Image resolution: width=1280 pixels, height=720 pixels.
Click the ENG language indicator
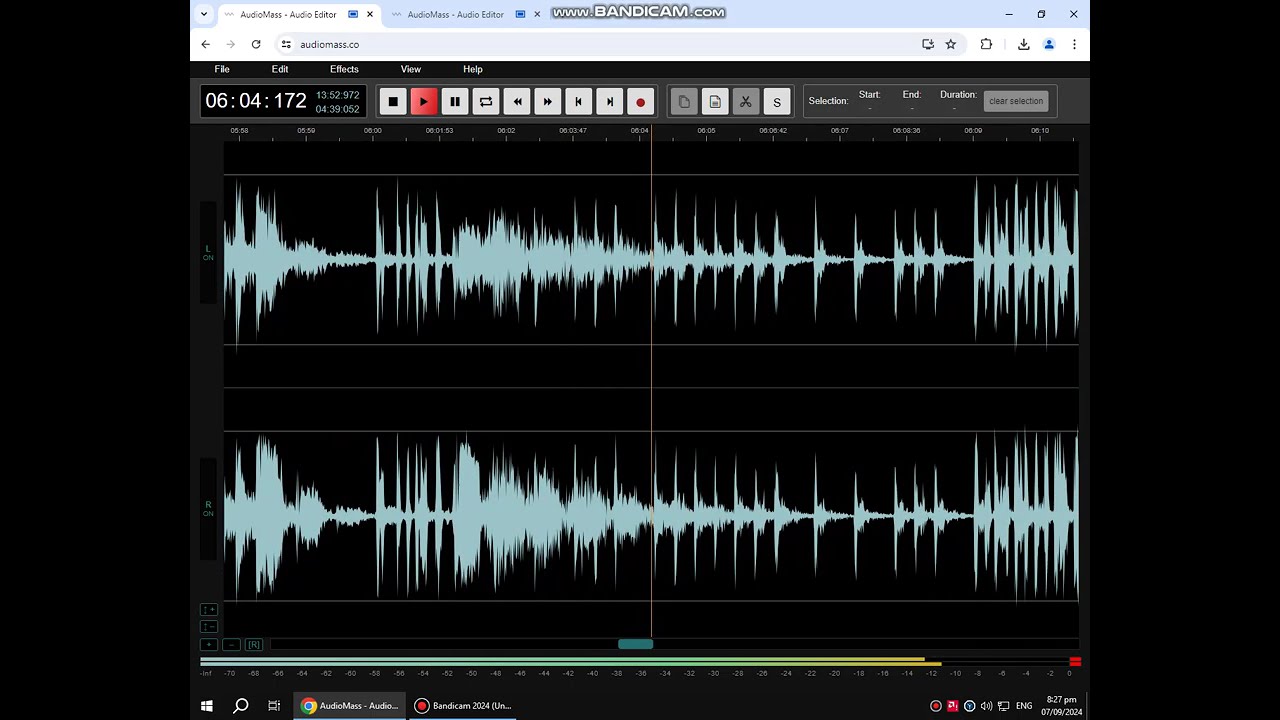click(x=1024, y=706)
